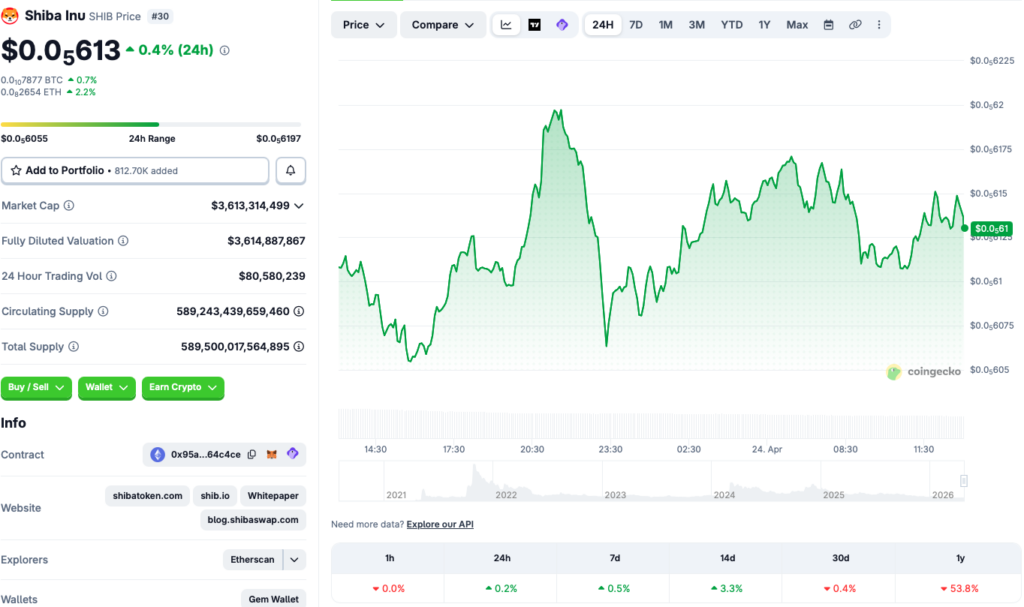The height and width of the screenshot is (607, 1024).
Task: Open the calendar date range picker
Action: pos(828,25)
